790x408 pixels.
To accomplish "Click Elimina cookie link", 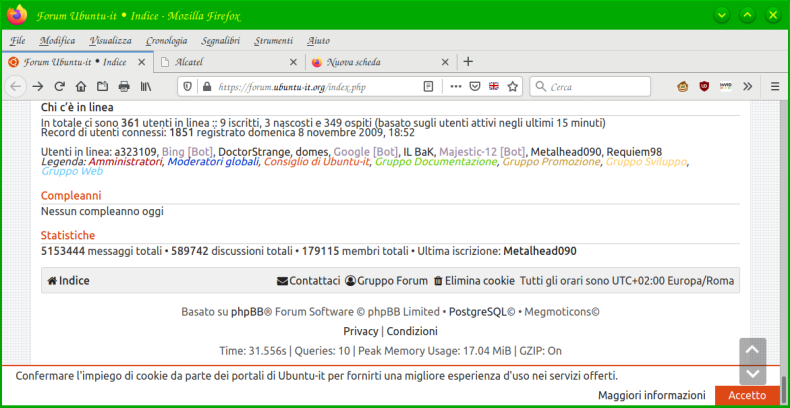I will 474,281.
